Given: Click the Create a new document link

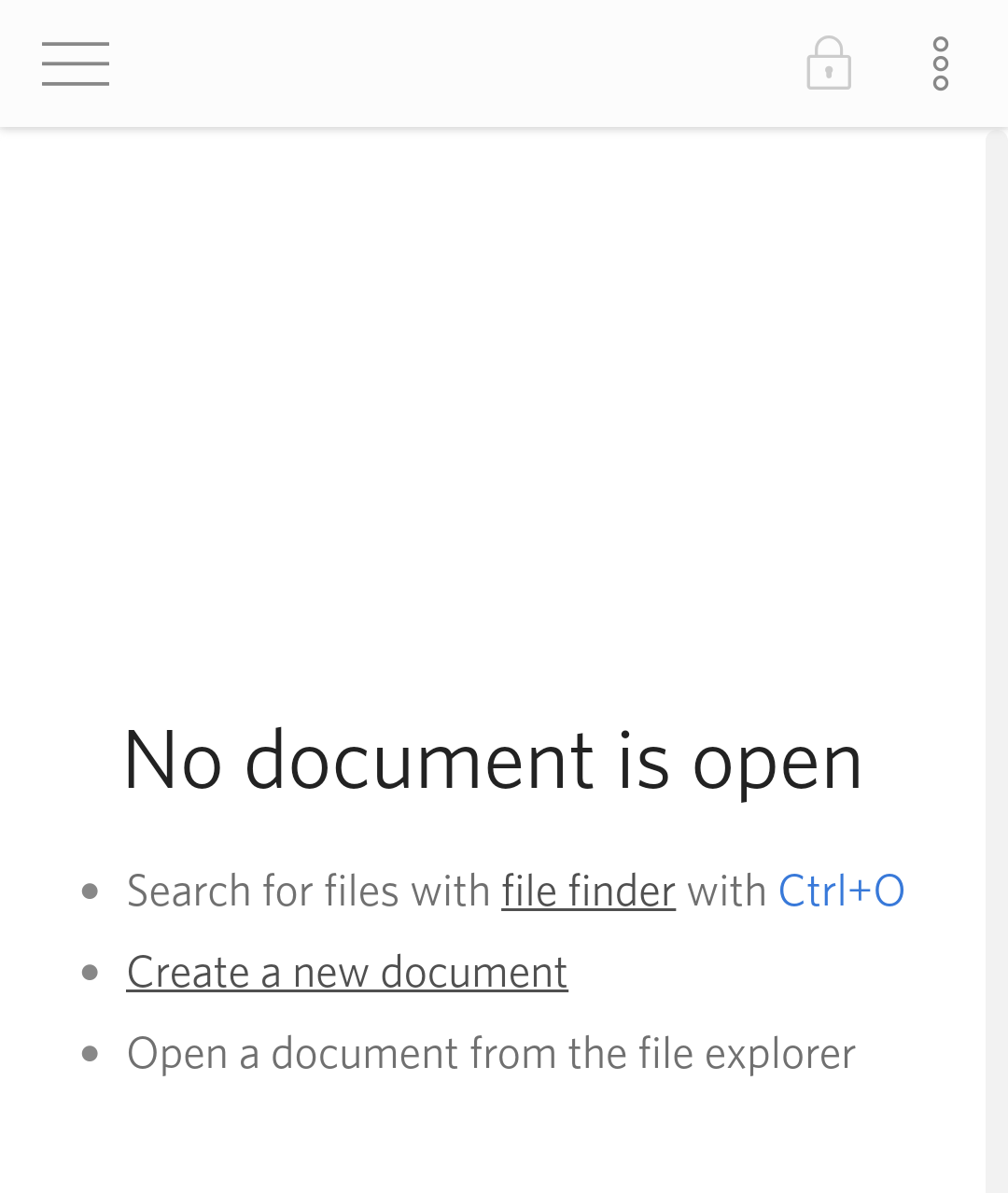Looking at the screenshot, I should (x=347, y=972).
